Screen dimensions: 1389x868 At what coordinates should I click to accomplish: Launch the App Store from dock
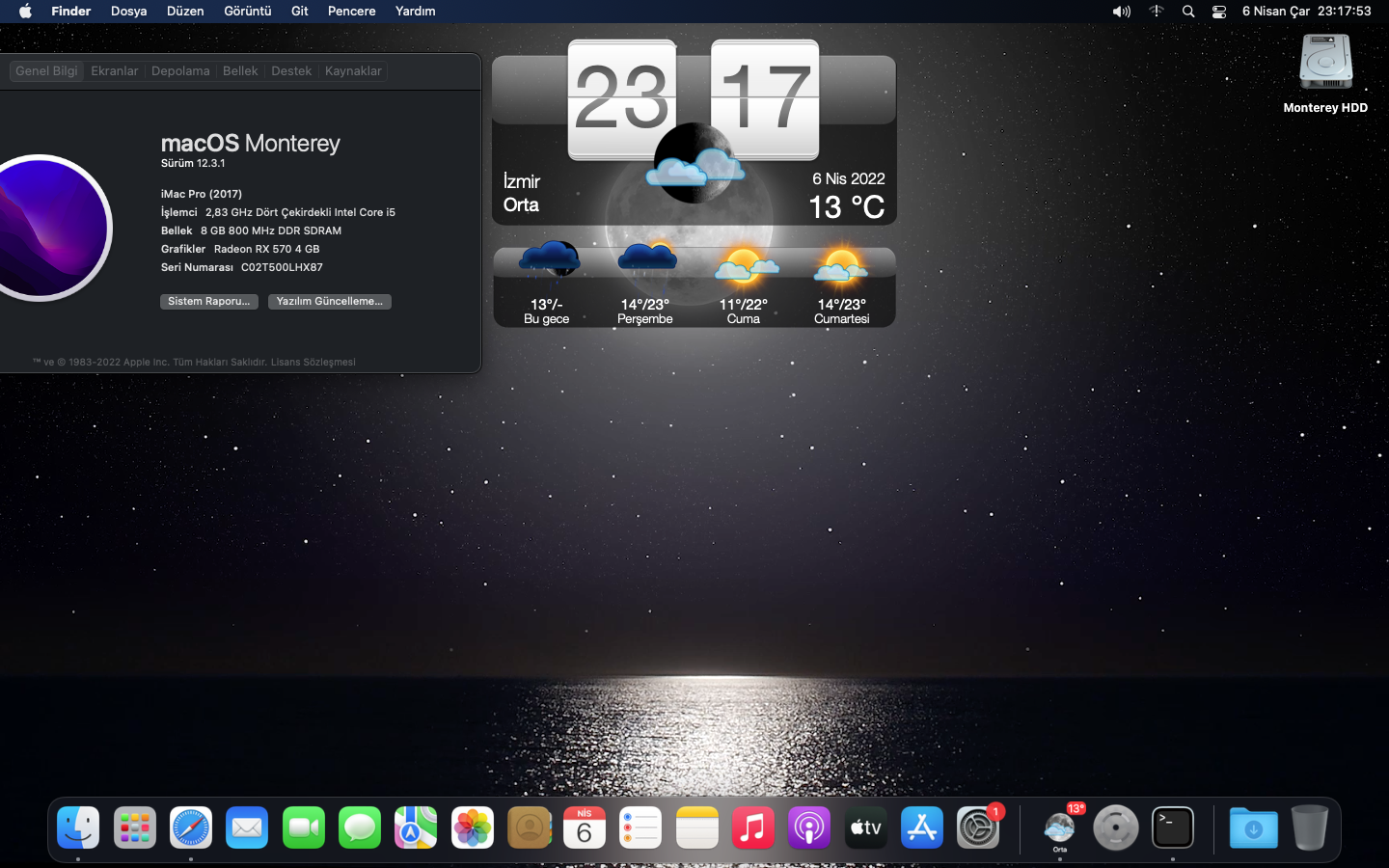(x=922, y=828)
